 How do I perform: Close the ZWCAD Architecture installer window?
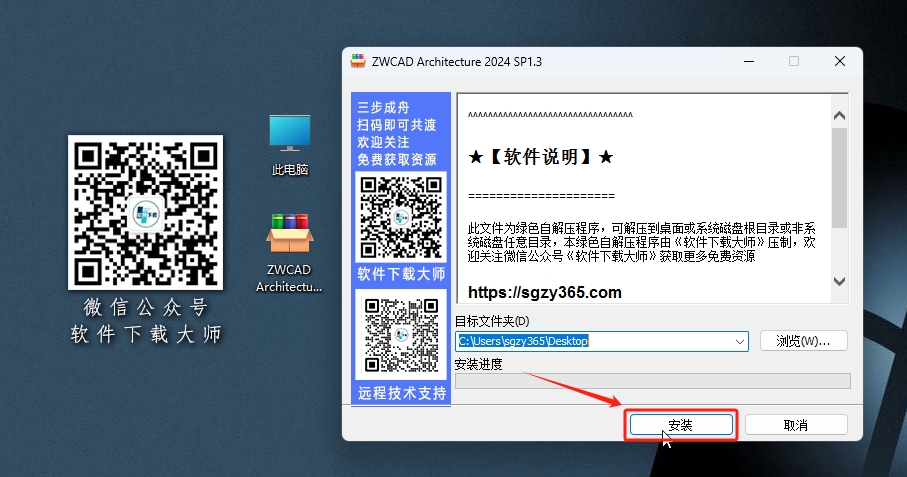click(840, 61)
